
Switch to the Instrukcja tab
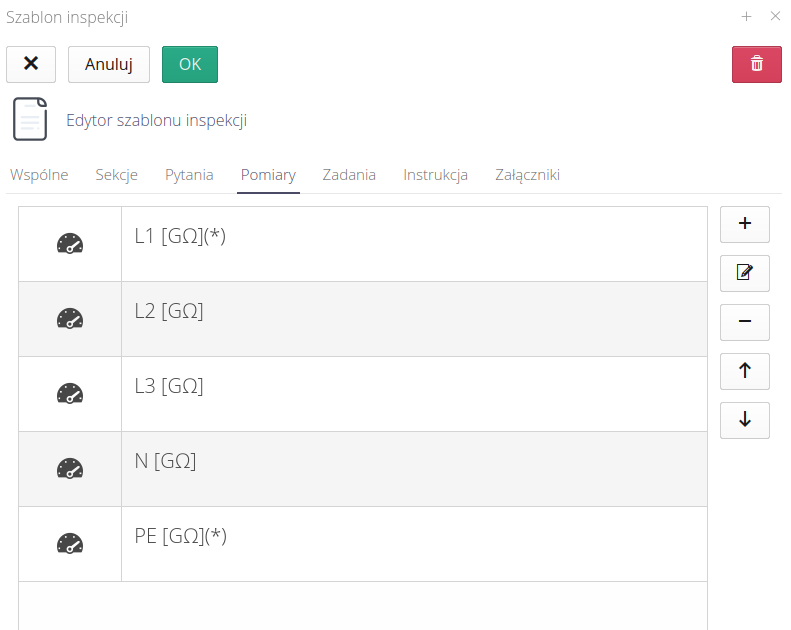(x=435, y=175)
